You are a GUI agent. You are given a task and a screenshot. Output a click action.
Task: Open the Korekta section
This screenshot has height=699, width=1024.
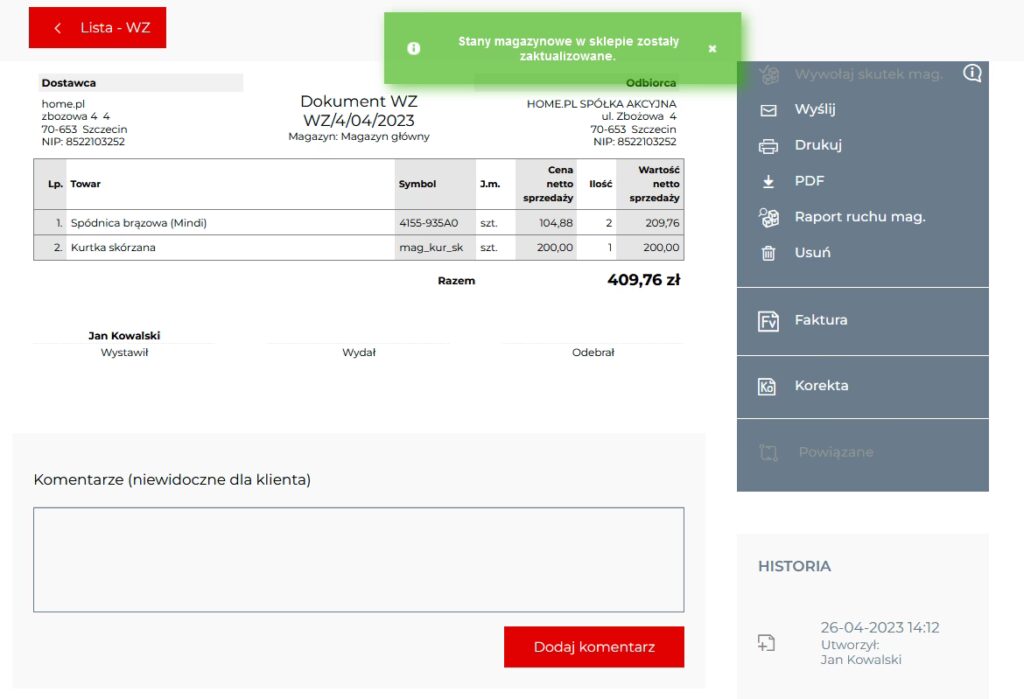tap(821, 386)
